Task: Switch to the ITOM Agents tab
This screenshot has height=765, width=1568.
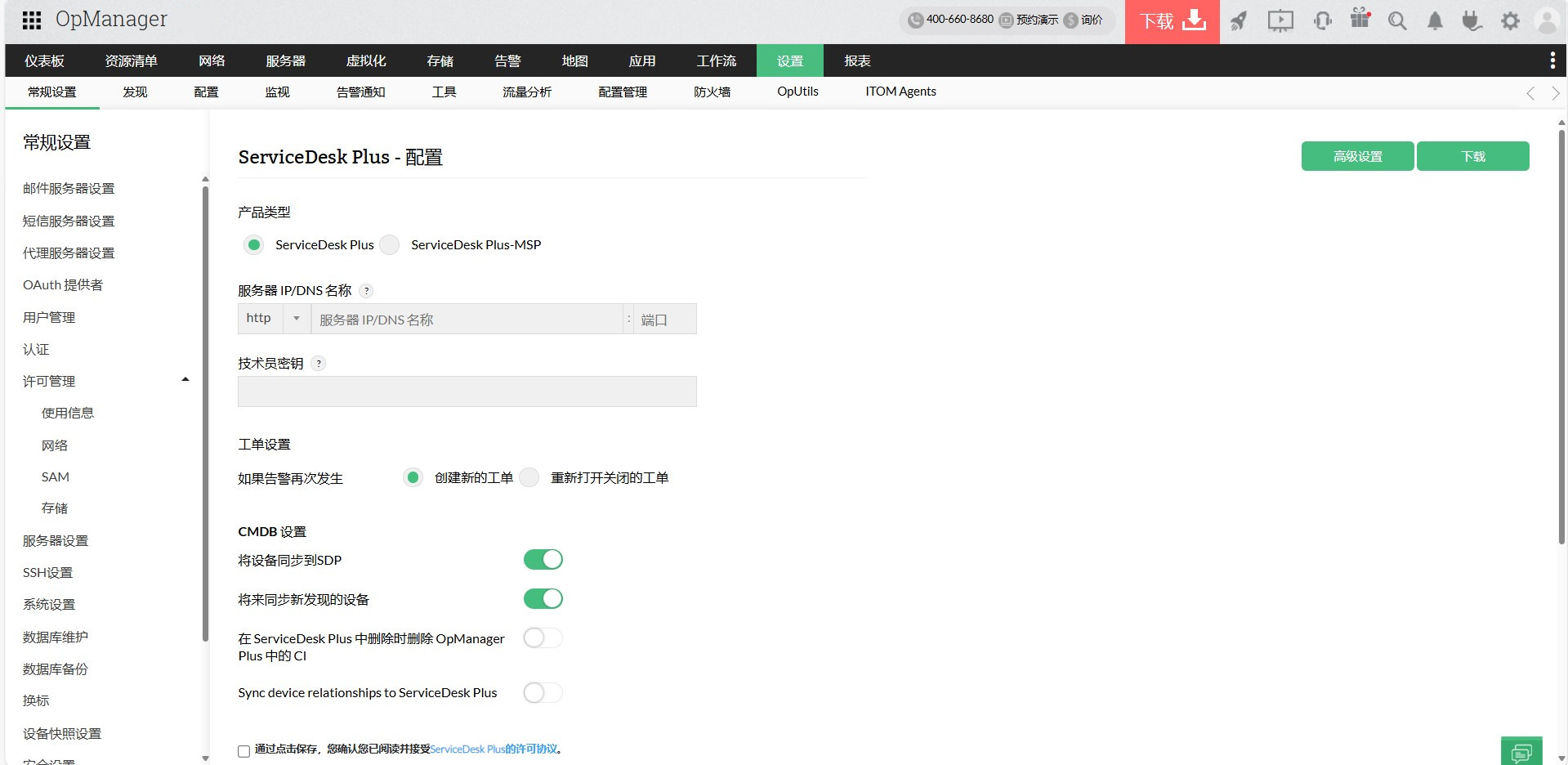Action: pos(900,92)
